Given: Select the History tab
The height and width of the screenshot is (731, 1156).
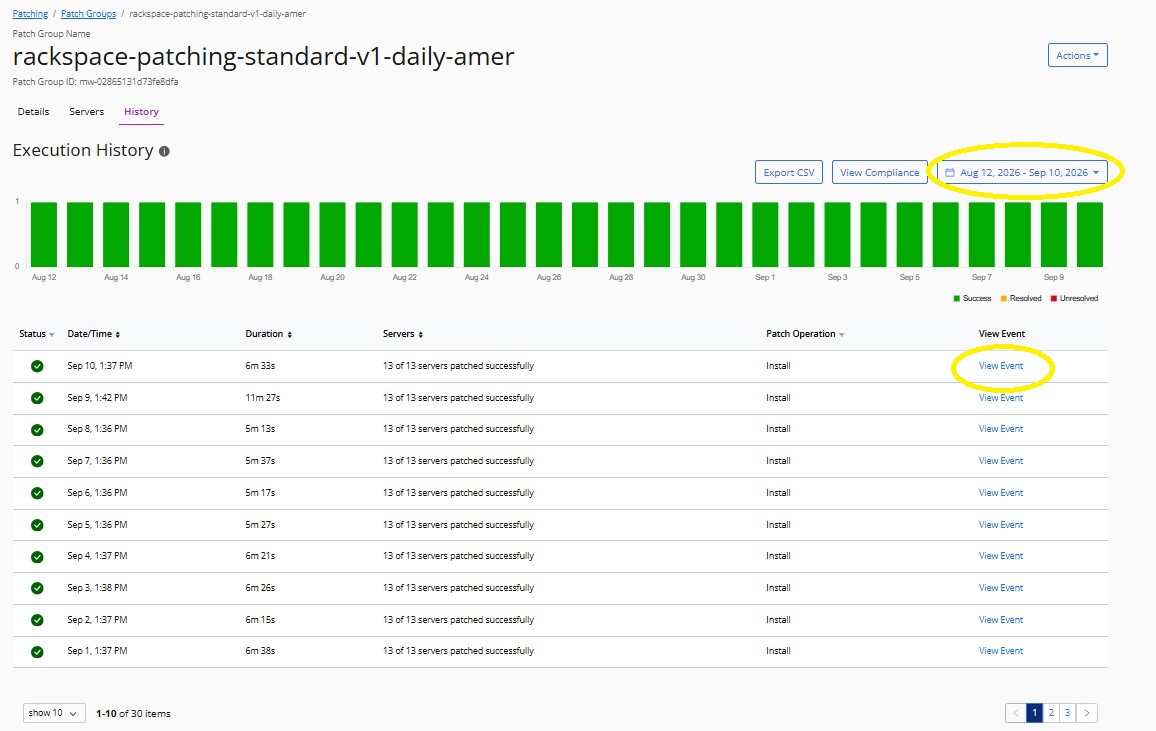Looking at the screenshot, I should pos(141,111).
